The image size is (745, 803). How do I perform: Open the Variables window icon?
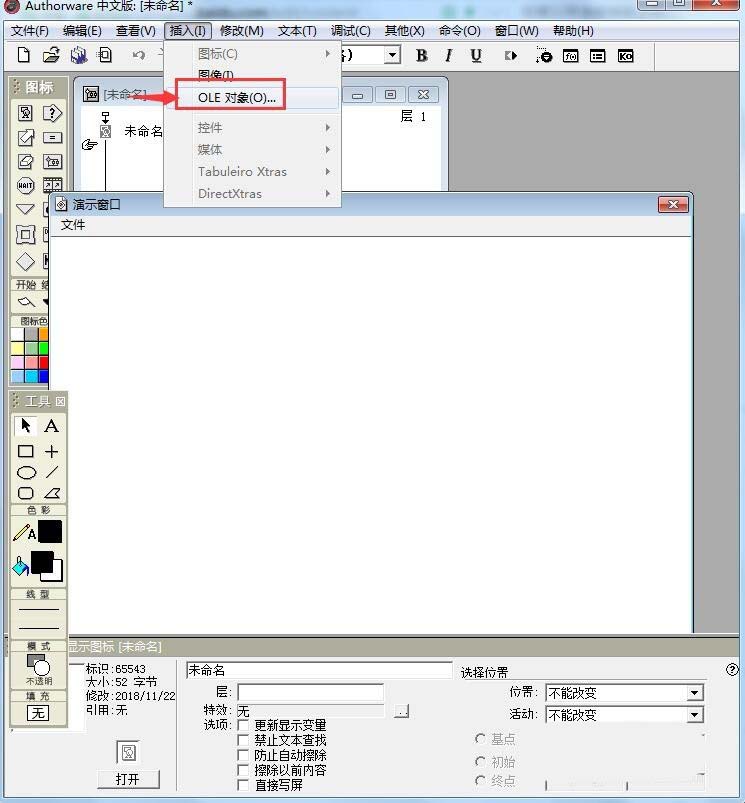[x=598, y=56]
